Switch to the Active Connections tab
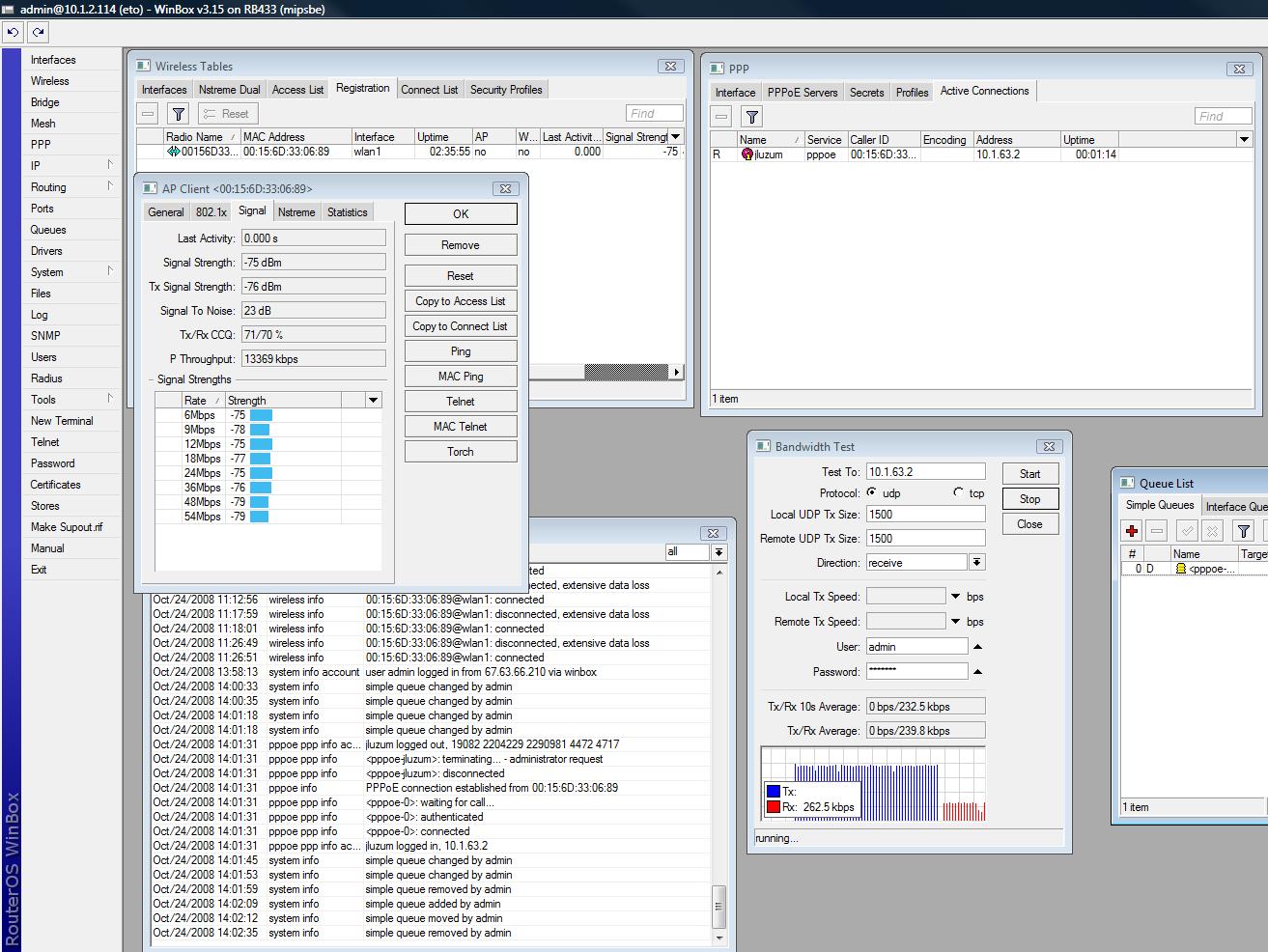This screenshot has width=1268, height=952. pos(984,91)
